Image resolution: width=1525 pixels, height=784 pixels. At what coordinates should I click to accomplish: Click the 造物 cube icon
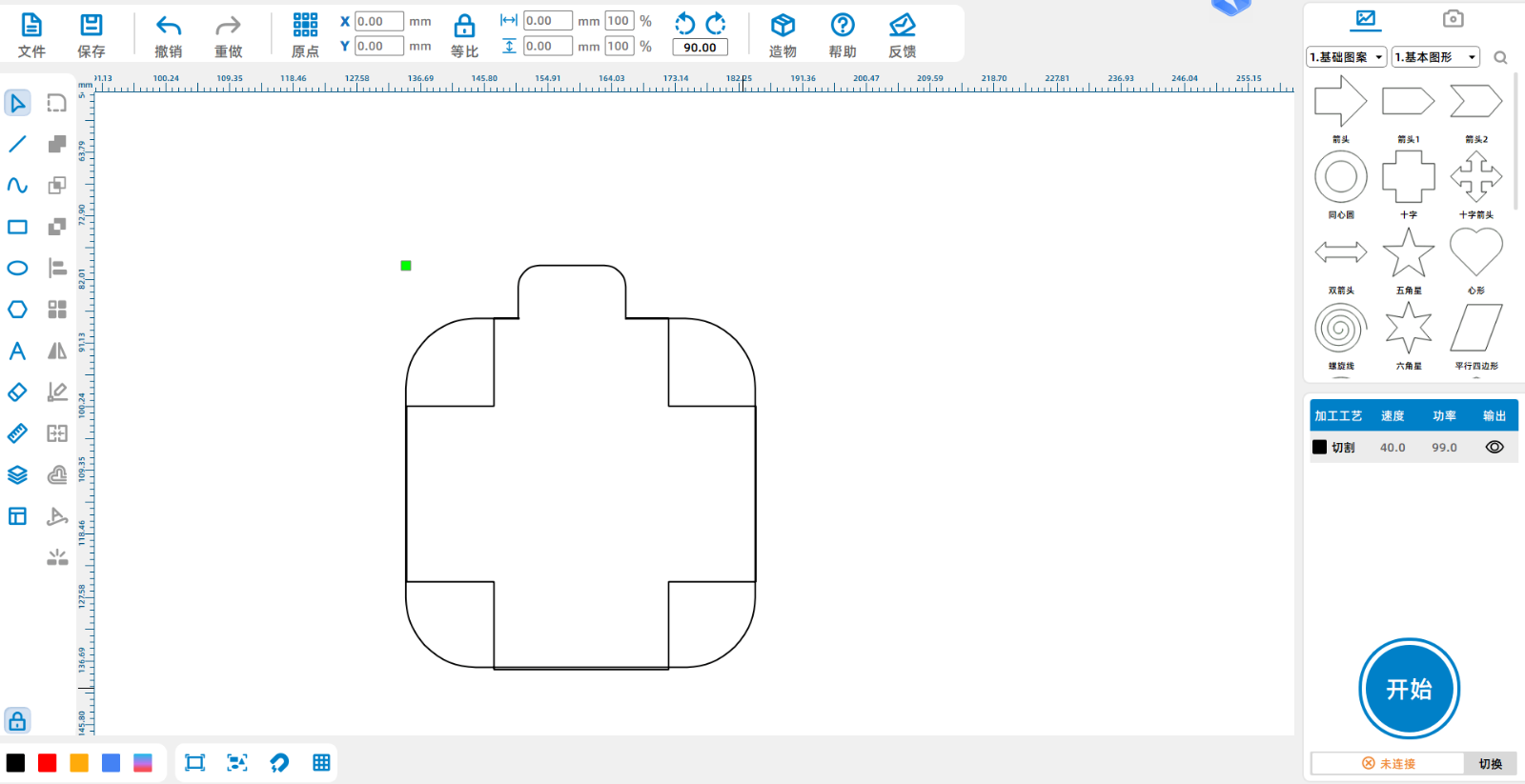tap(783, 26)
